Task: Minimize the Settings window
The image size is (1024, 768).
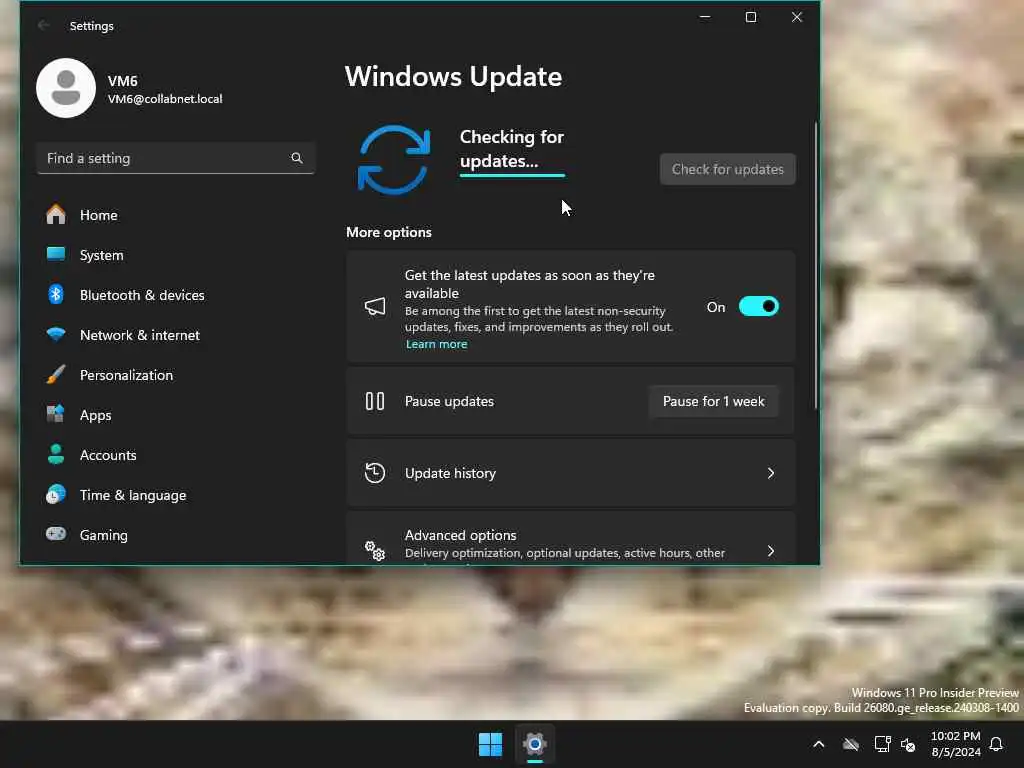Action: 705,17
